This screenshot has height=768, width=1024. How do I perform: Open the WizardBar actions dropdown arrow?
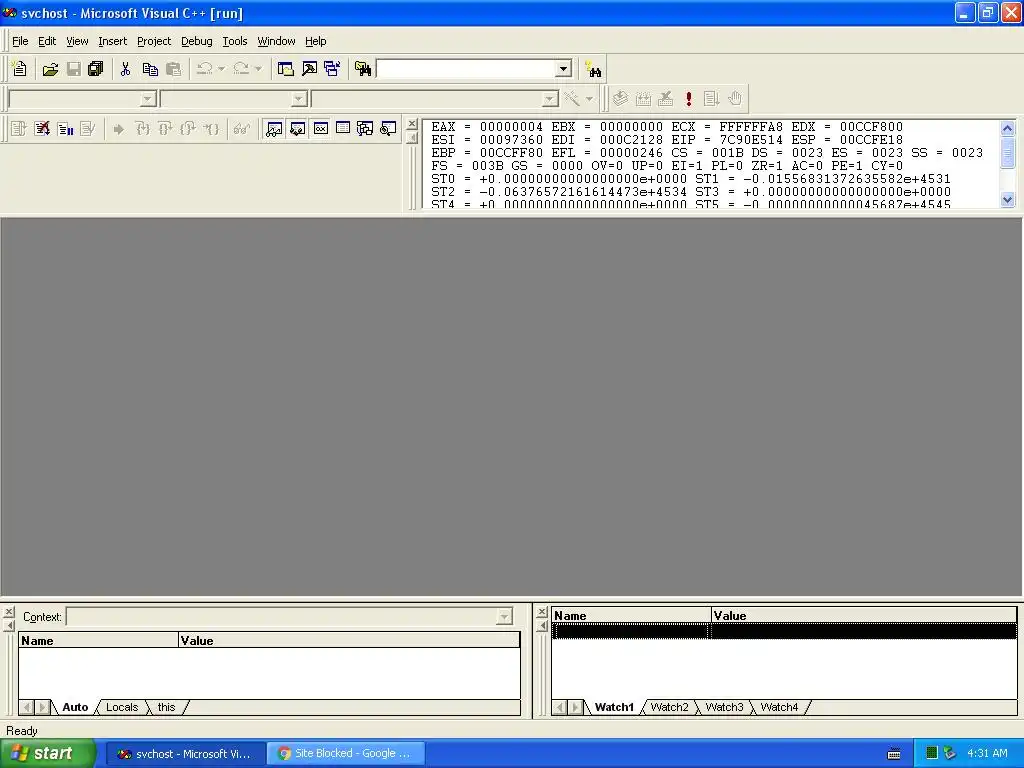point(589,99)
